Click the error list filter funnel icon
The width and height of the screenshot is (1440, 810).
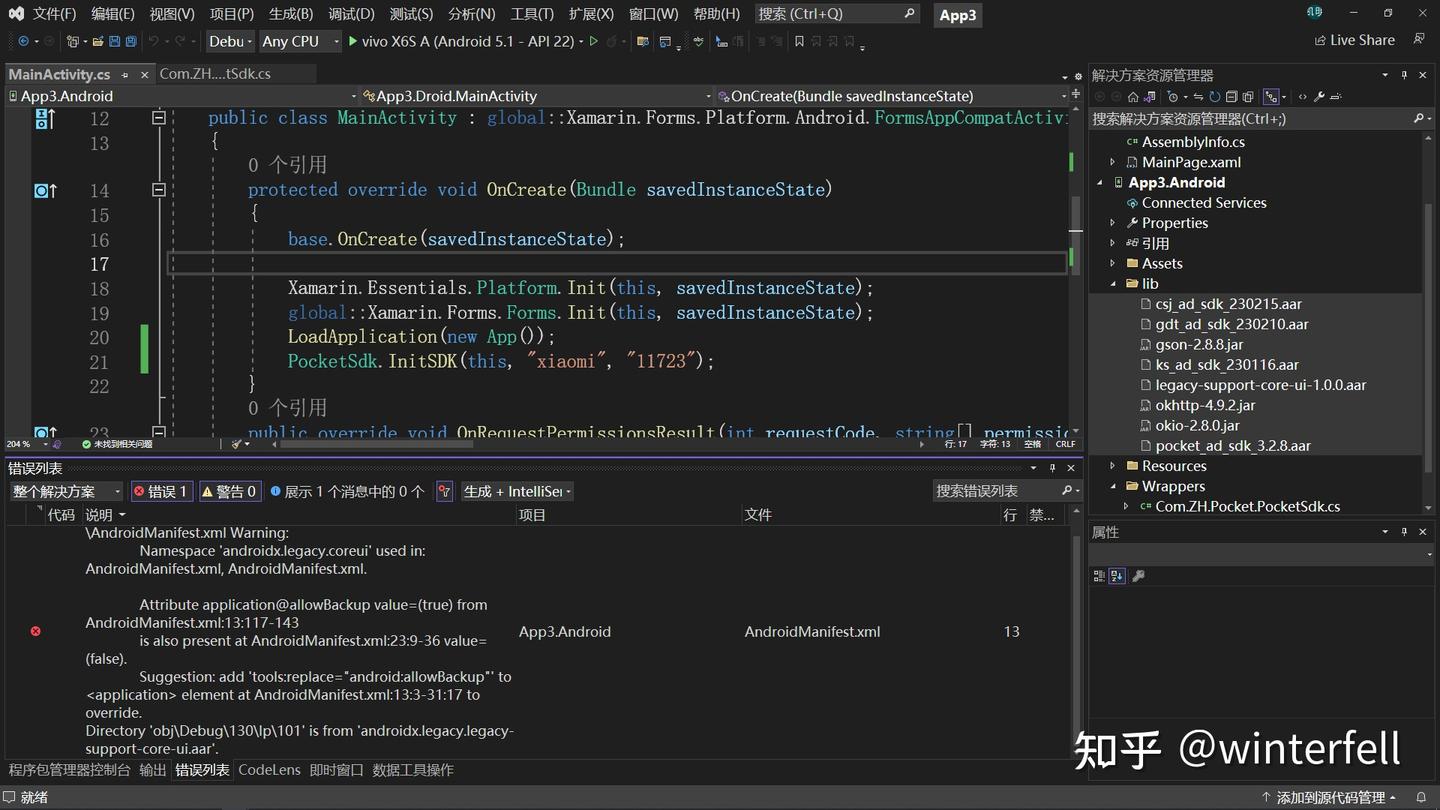click(444, 491)
